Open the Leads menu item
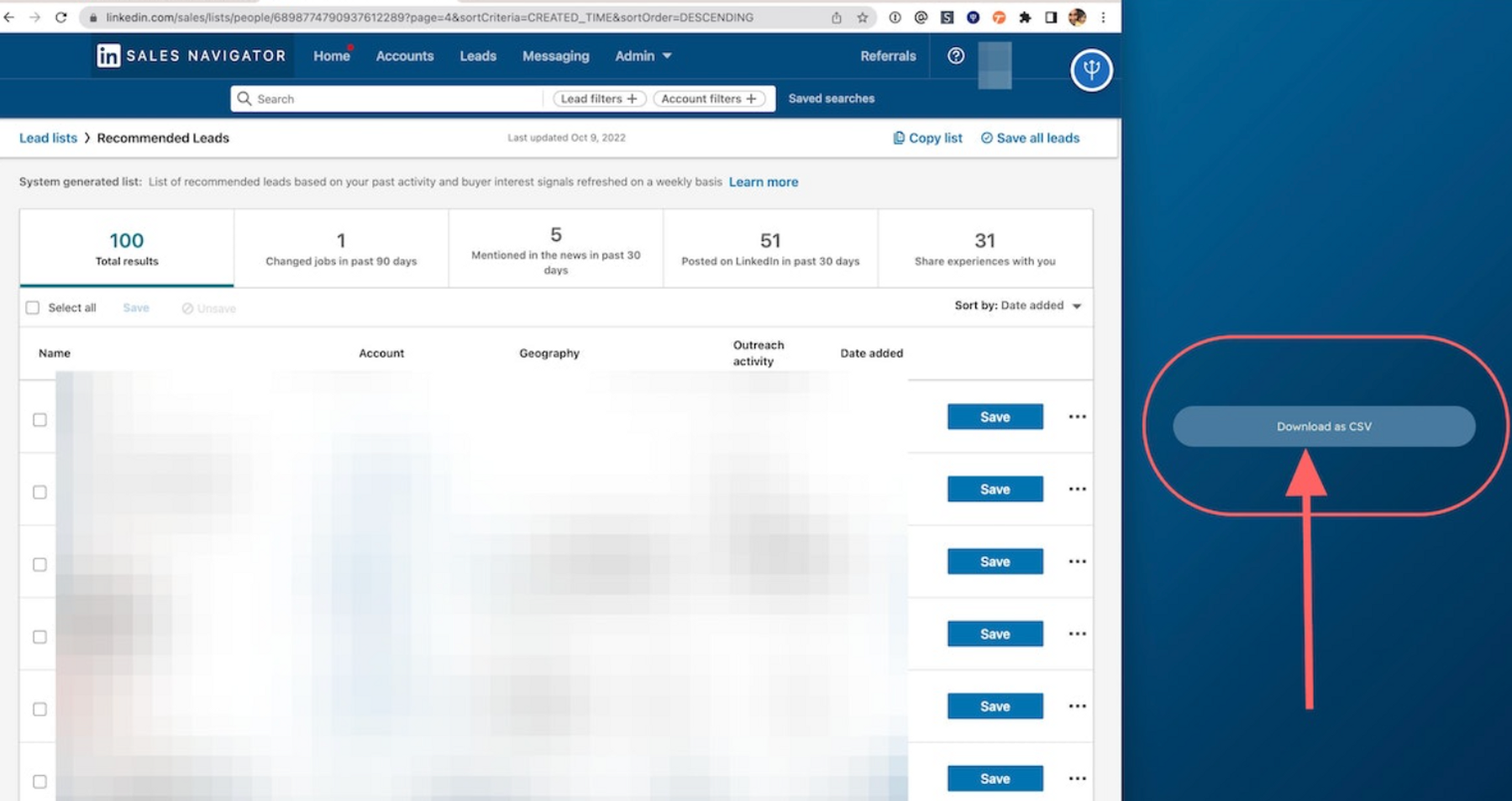1512x801 pixels. [x=478, y=55]
